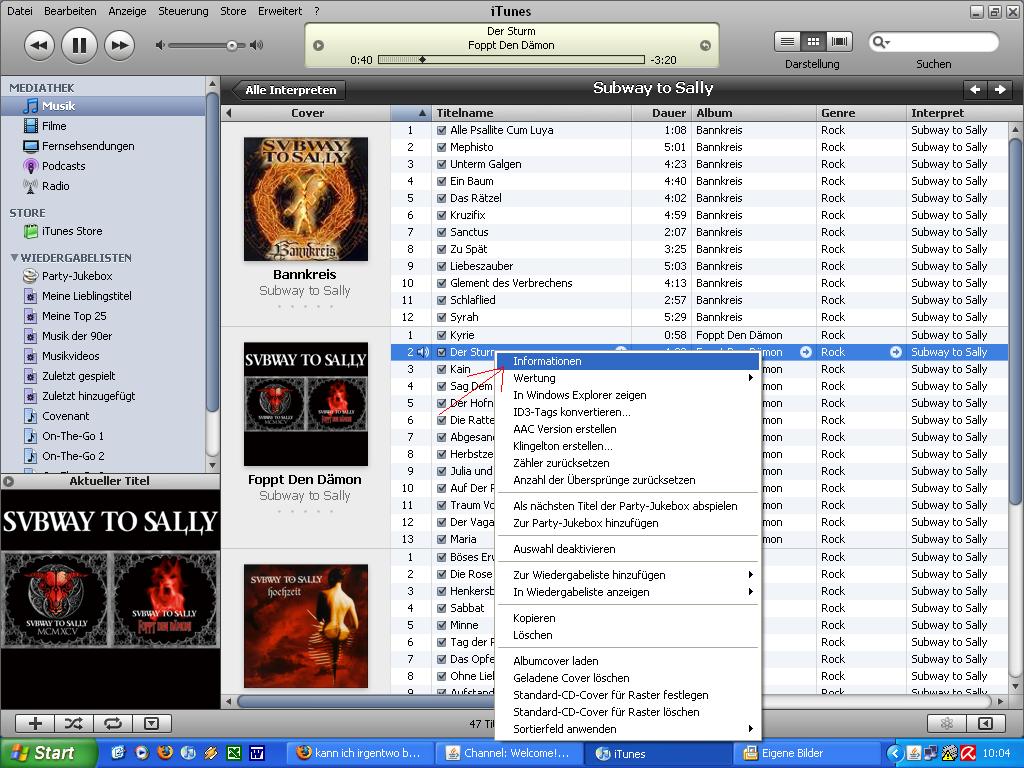Uncheck the Kyrie checkbox
Image resolution: width=1024 pixels, height=768 pixels.
(x=441, y=336)
